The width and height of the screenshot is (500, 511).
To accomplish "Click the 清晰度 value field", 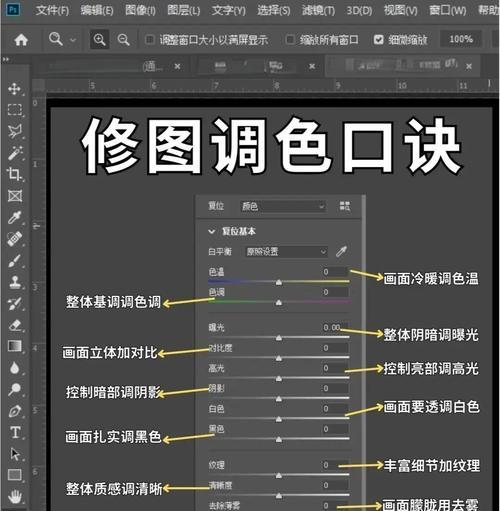I will point(335,486).
